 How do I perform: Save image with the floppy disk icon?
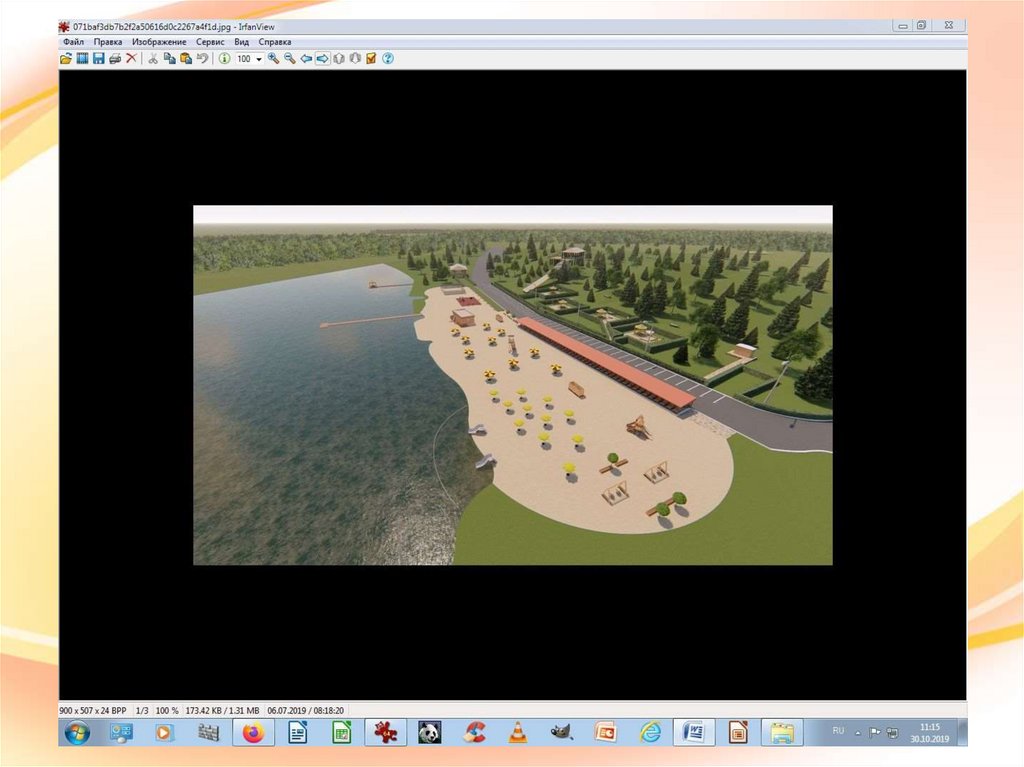[99, 59]
